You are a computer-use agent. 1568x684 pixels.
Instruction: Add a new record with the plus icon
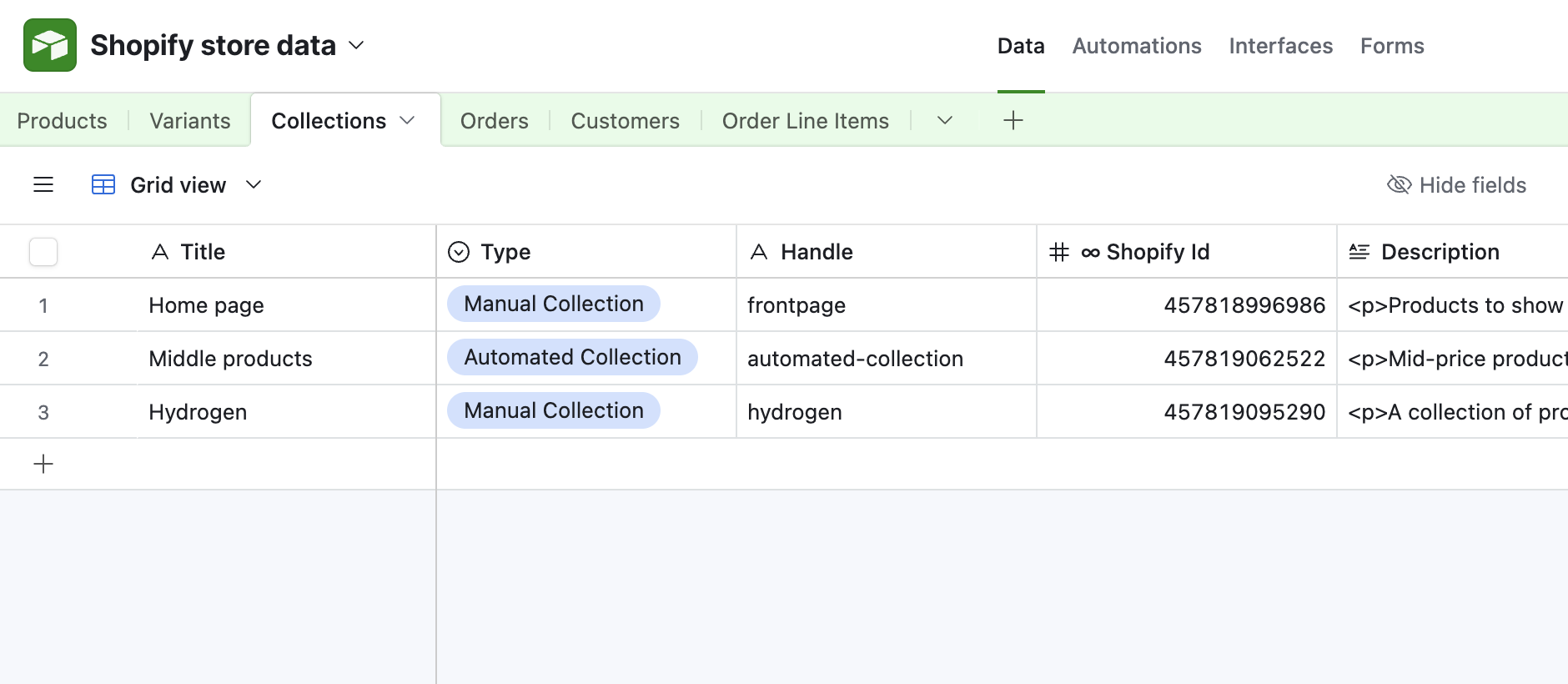click(43, 464)
